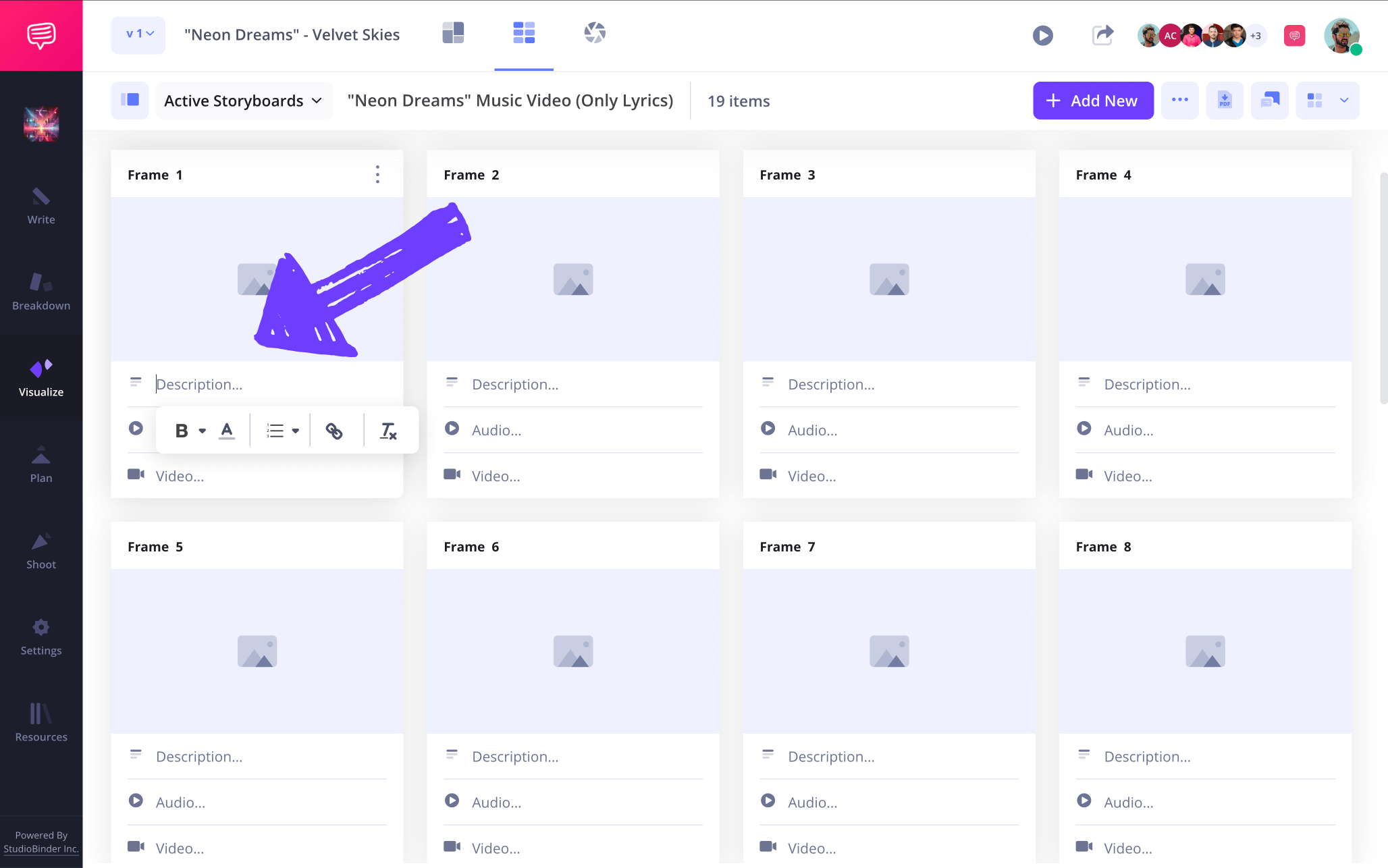
Task: Open the storyboard PDF export icon
Action: coord(1225,100)
